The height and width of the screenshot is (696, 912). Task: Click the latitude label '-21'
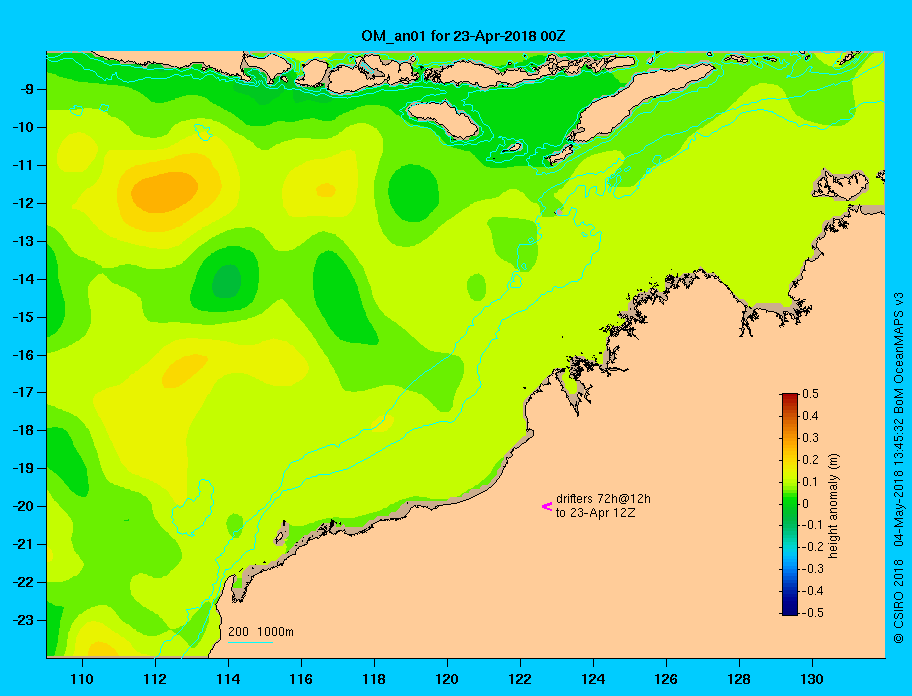24,544
